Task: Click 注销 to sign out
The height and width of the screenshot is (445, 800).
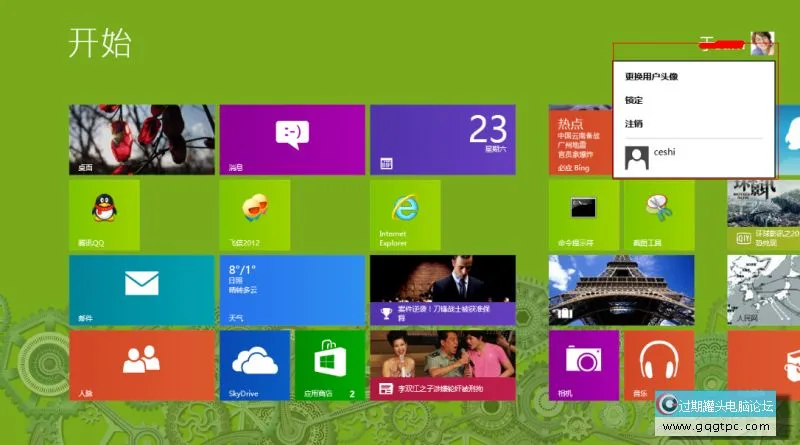Action: click(x=634, y=124)
